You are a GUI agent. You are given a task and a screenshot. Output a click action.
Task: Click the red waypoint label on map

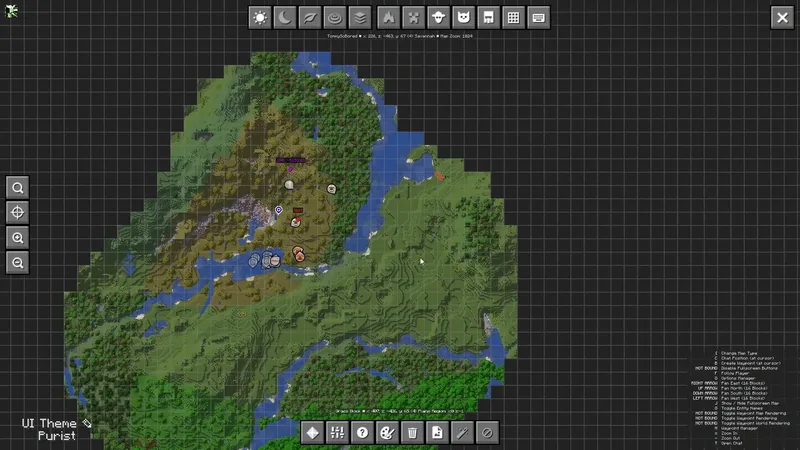coord(298,210)
